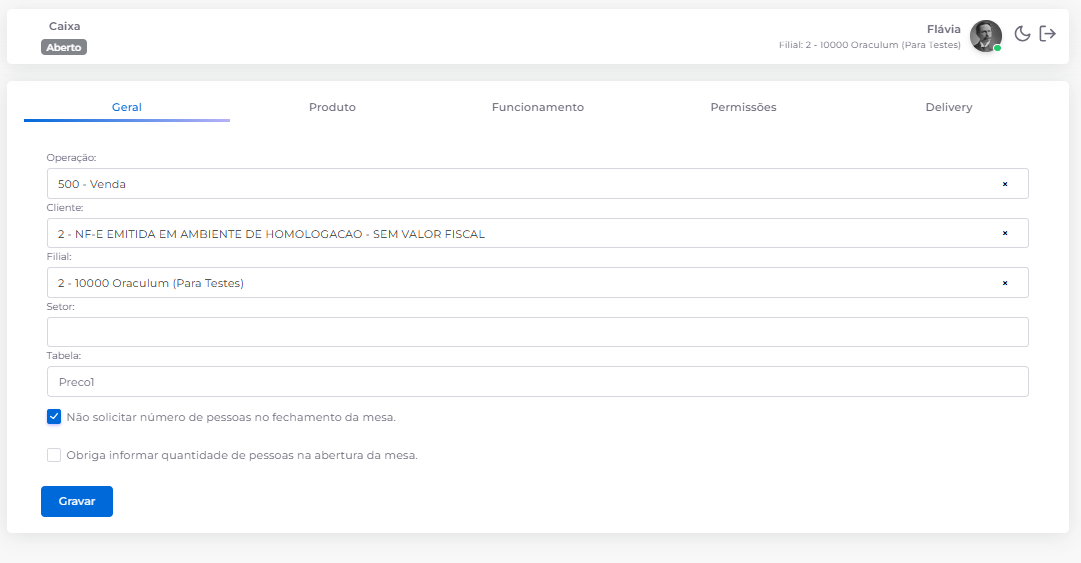The image size is (1081, 563).
Task: Open the Operação '500 - Venda' dropdown
Action: 538,184
